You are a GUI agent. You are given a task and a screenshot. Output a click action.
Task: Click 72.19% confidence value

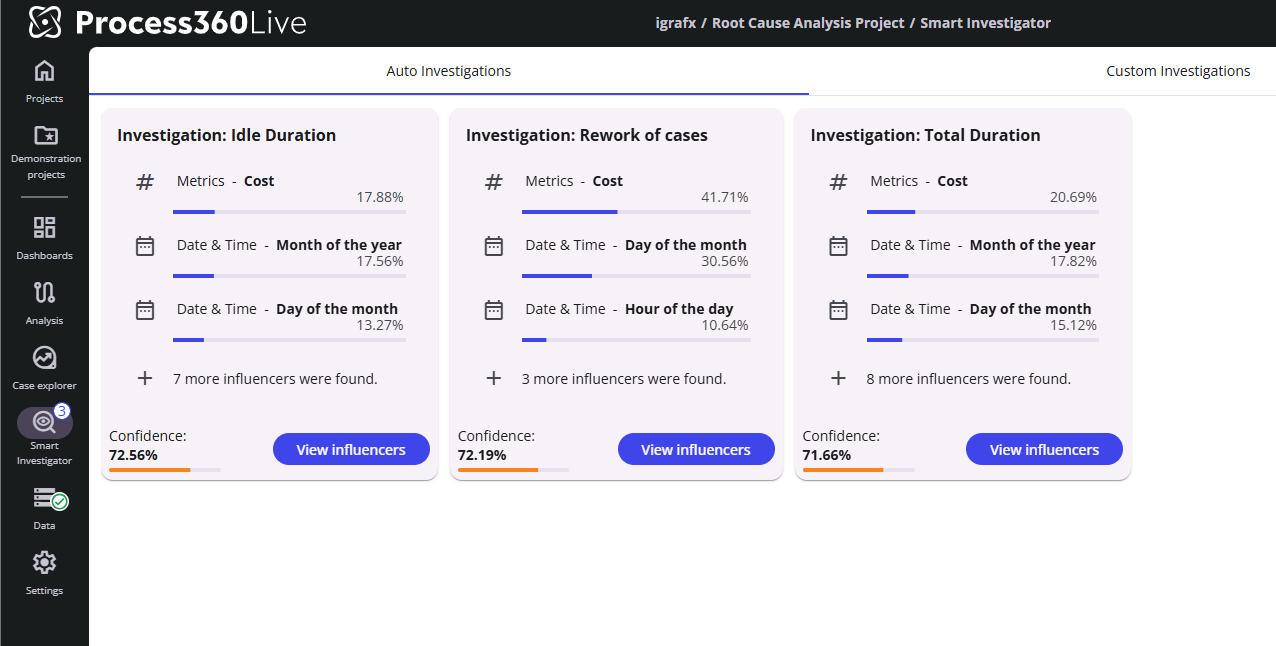tap(482, 455)
